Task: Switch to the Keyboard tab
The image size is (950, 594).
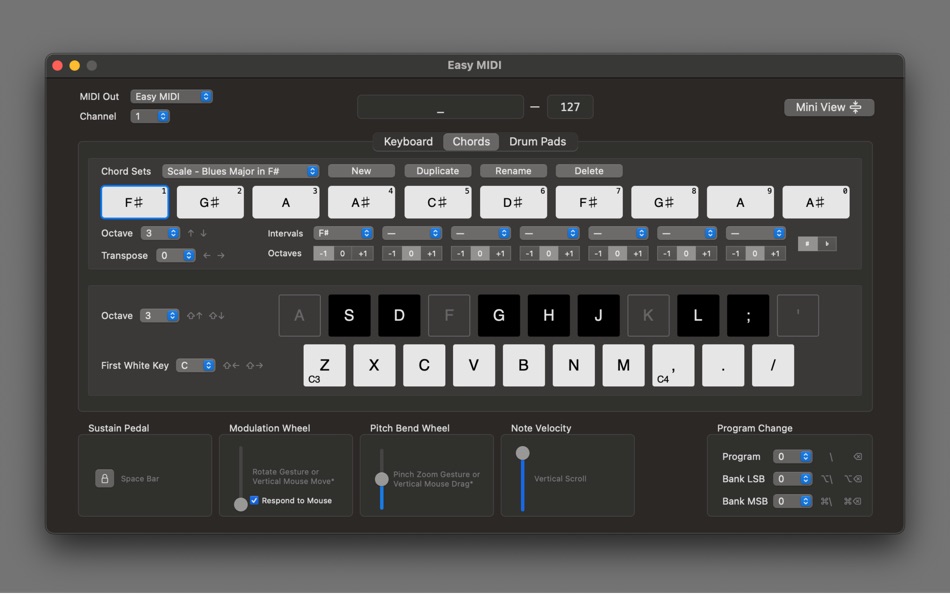Action: coord(408,141)
